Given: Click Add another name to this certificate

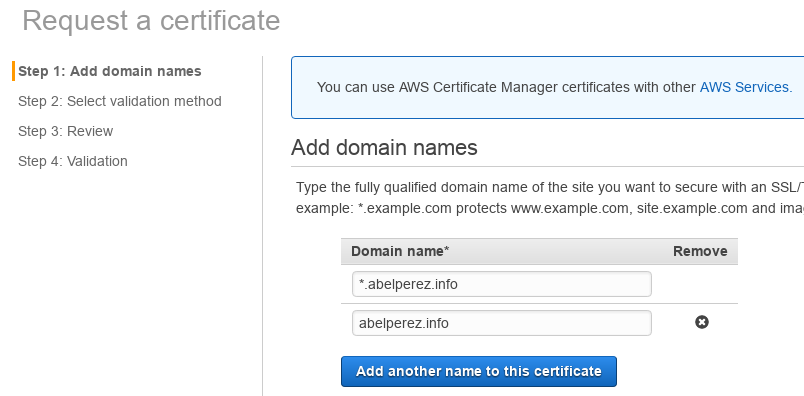Looking at the screenshot, I should (478, 371).
